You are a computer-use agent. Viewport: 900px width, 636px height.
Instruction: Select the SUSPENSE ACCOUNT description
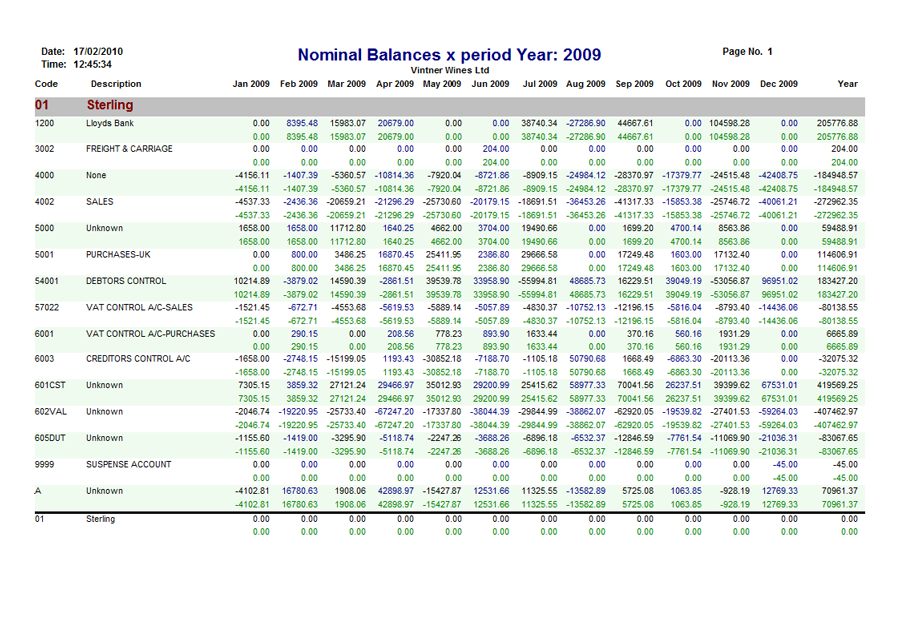[129, 464]
